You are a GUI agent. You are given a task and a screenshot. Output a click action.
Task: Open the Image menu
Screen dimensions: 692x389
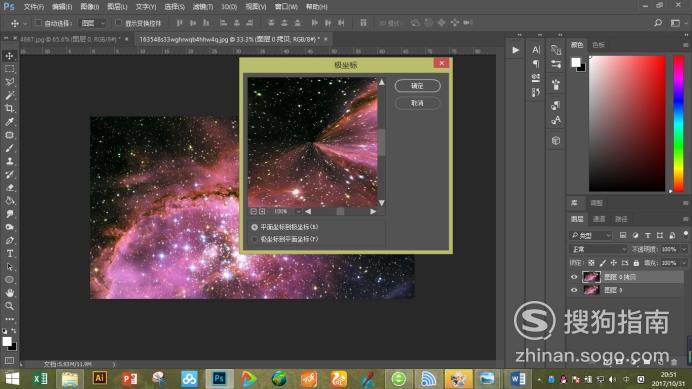pos(90,7)
